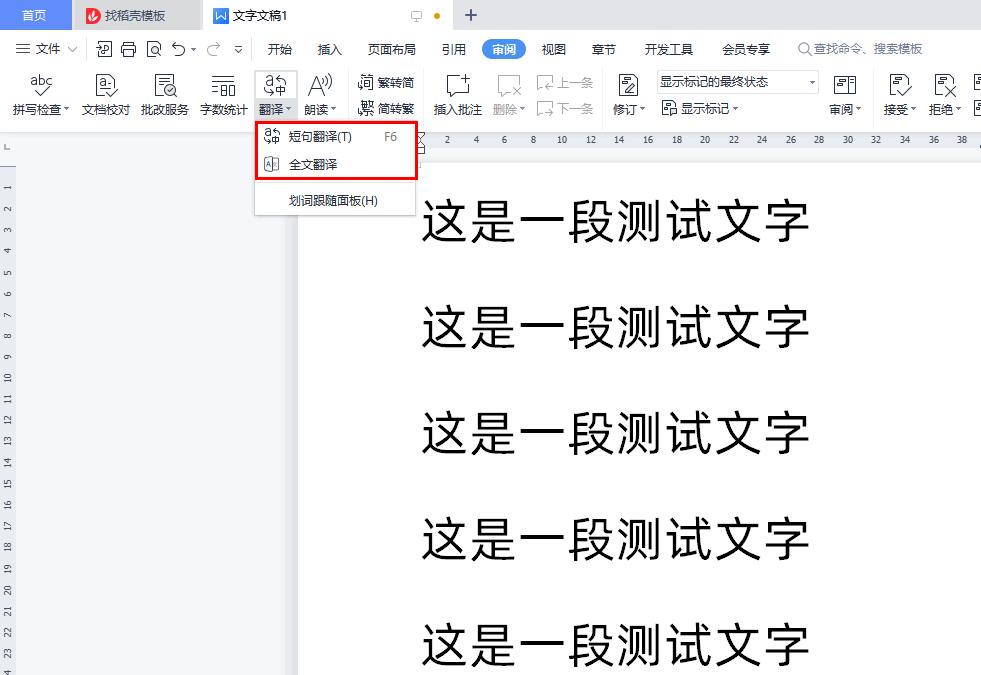
Task: Switch to the 视图 ribbon tab
Action: click(x=553, y=48)
